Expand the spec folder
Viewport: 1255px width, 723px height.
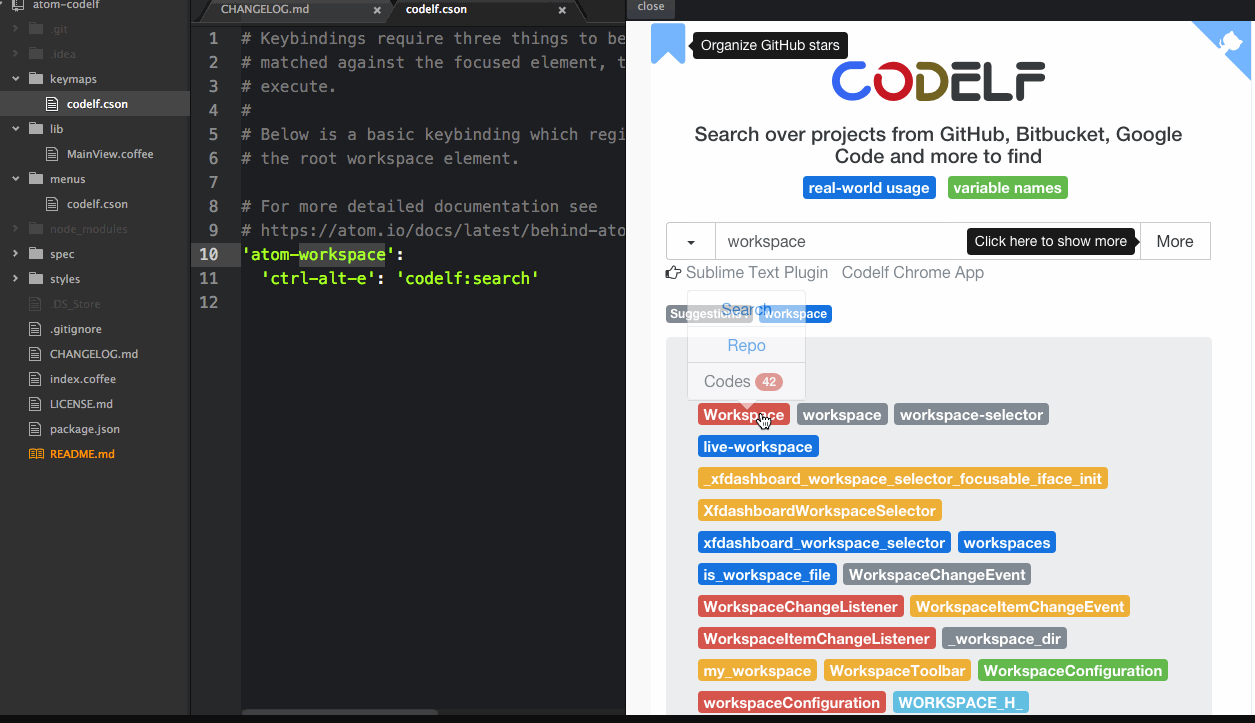click(15, 254)
